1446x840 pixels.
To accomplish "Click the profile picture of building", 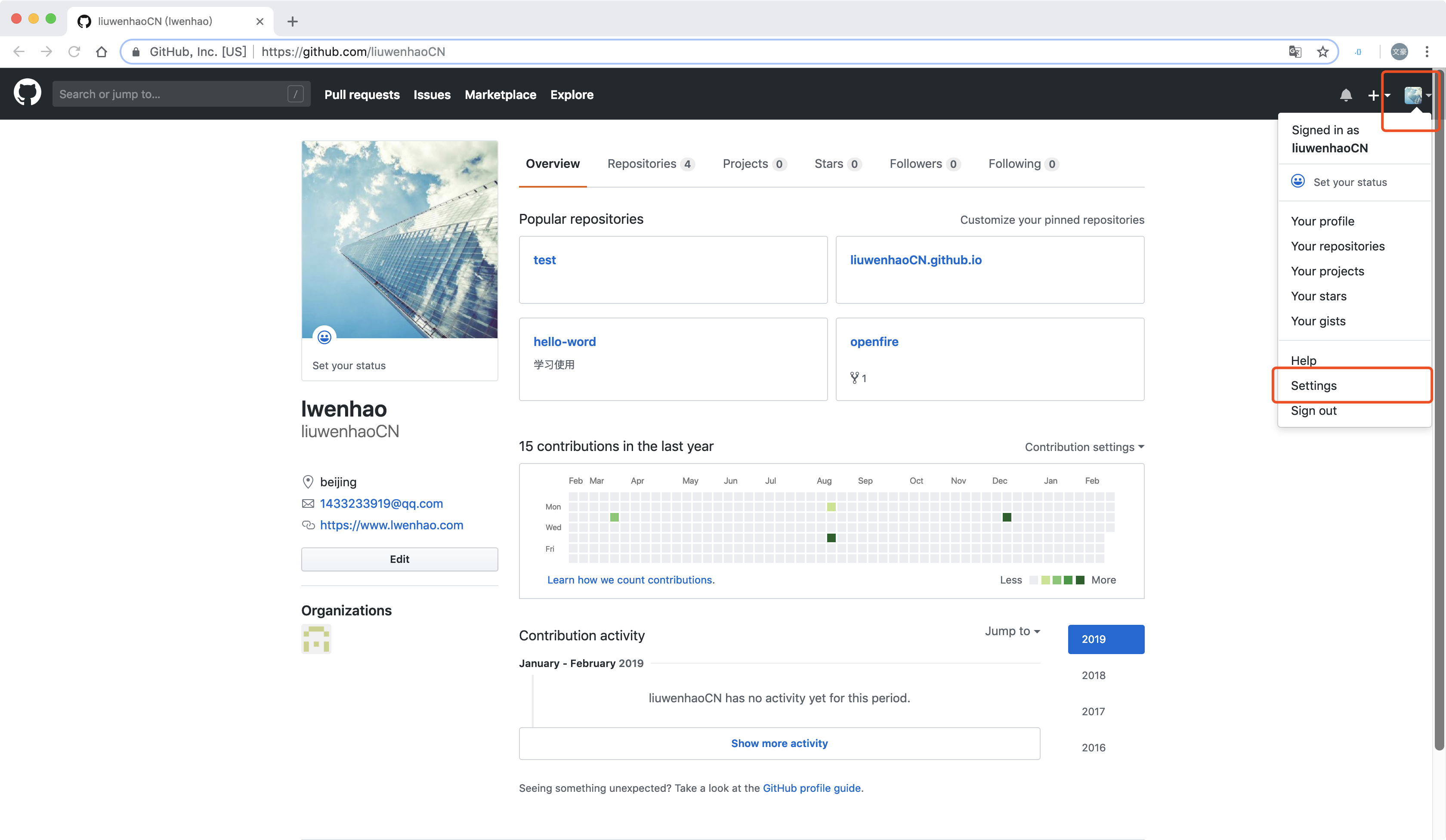I will [399, 239].
